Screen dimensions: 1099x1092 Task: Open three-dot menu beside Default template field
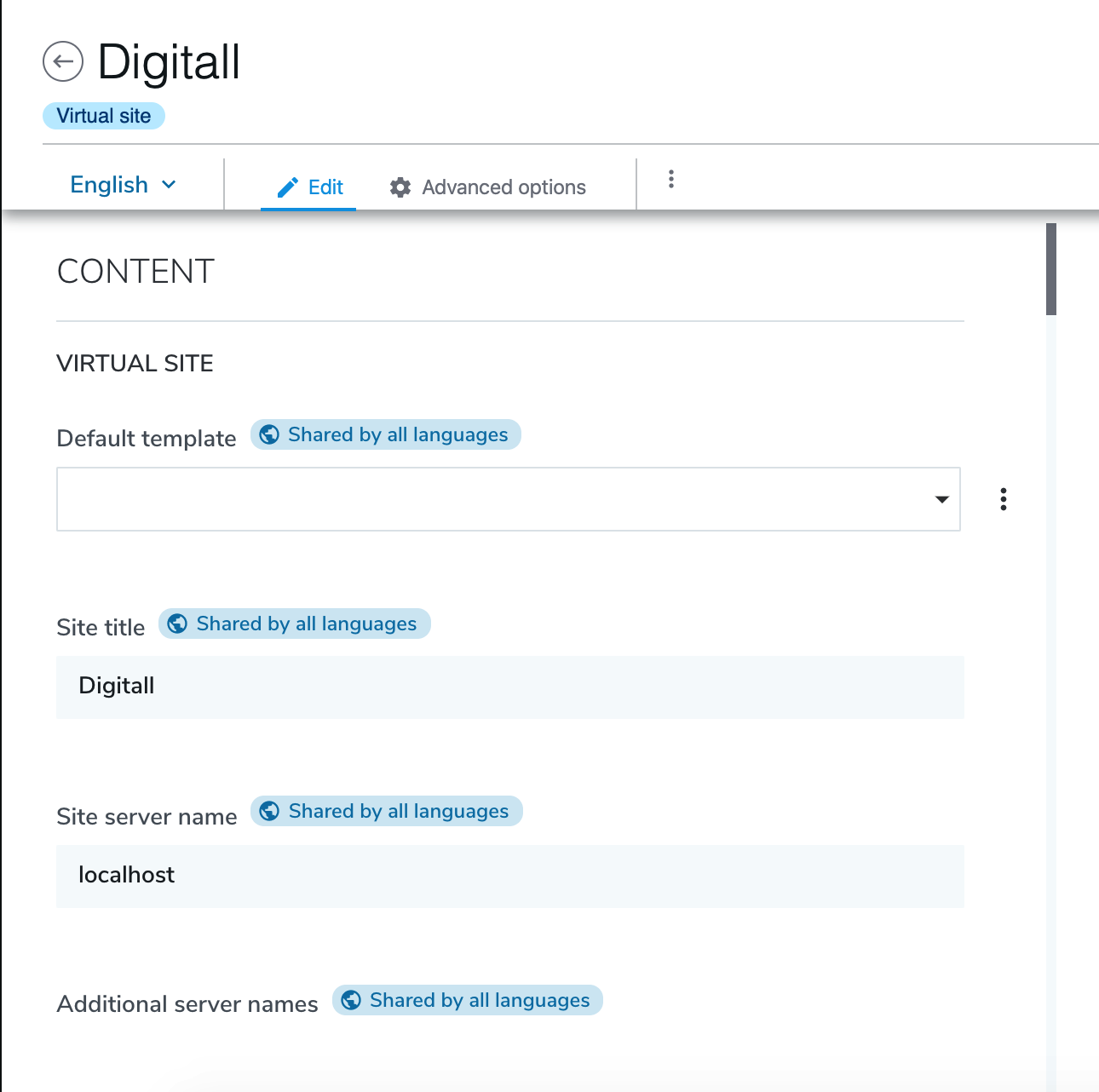point(1004,499)
